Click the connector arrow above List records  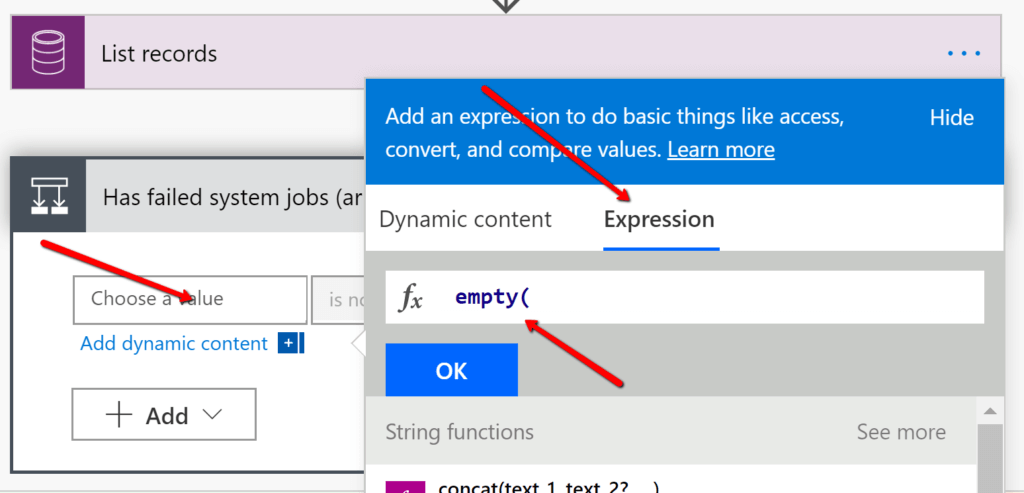pos(505,5)
